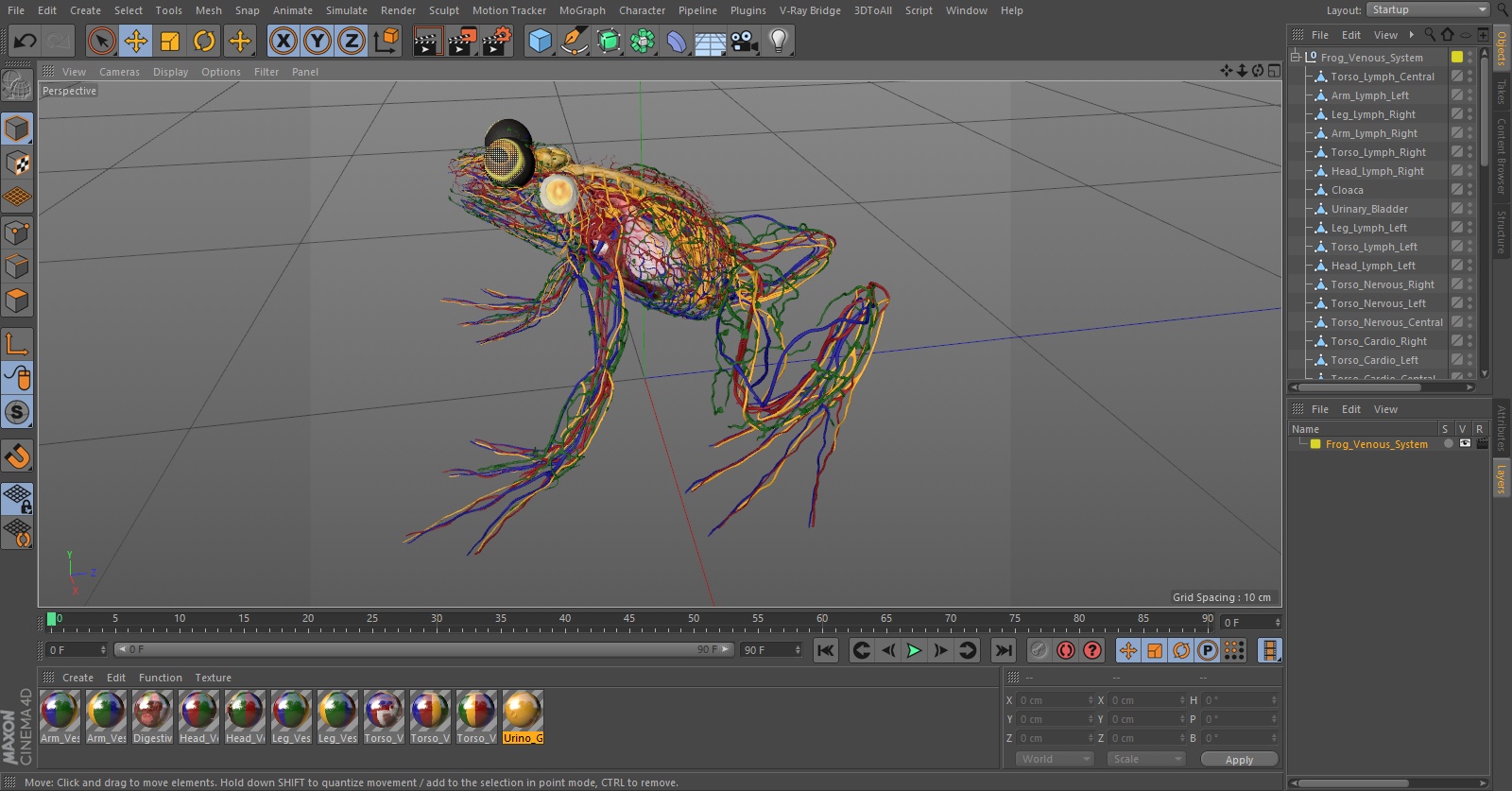Open the material manager Texture menu
1512x791 pixels.
pos(213,678)
